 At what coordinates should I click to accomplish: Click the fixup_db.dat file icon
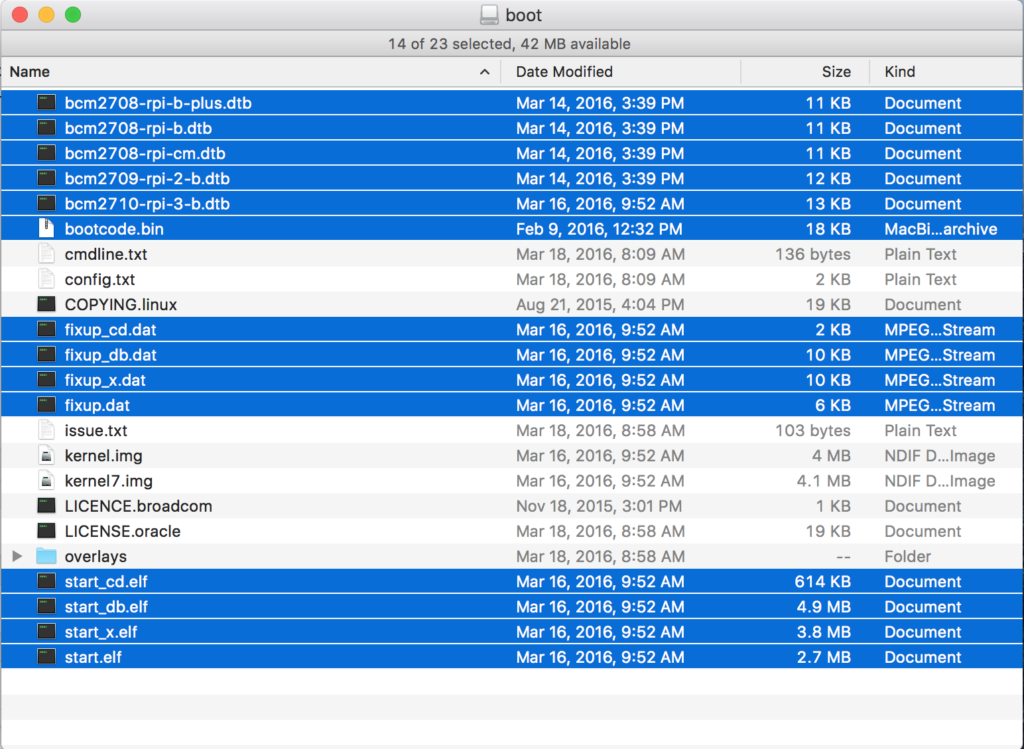pyautogui.click(x=46, y=355)
